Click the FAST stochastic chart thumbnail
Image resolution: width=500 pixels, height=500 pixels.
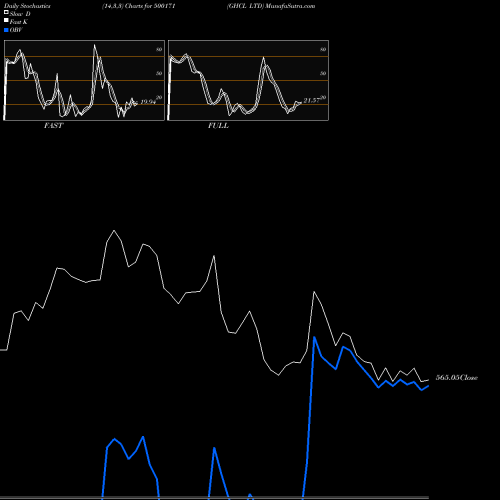point(84,80)
